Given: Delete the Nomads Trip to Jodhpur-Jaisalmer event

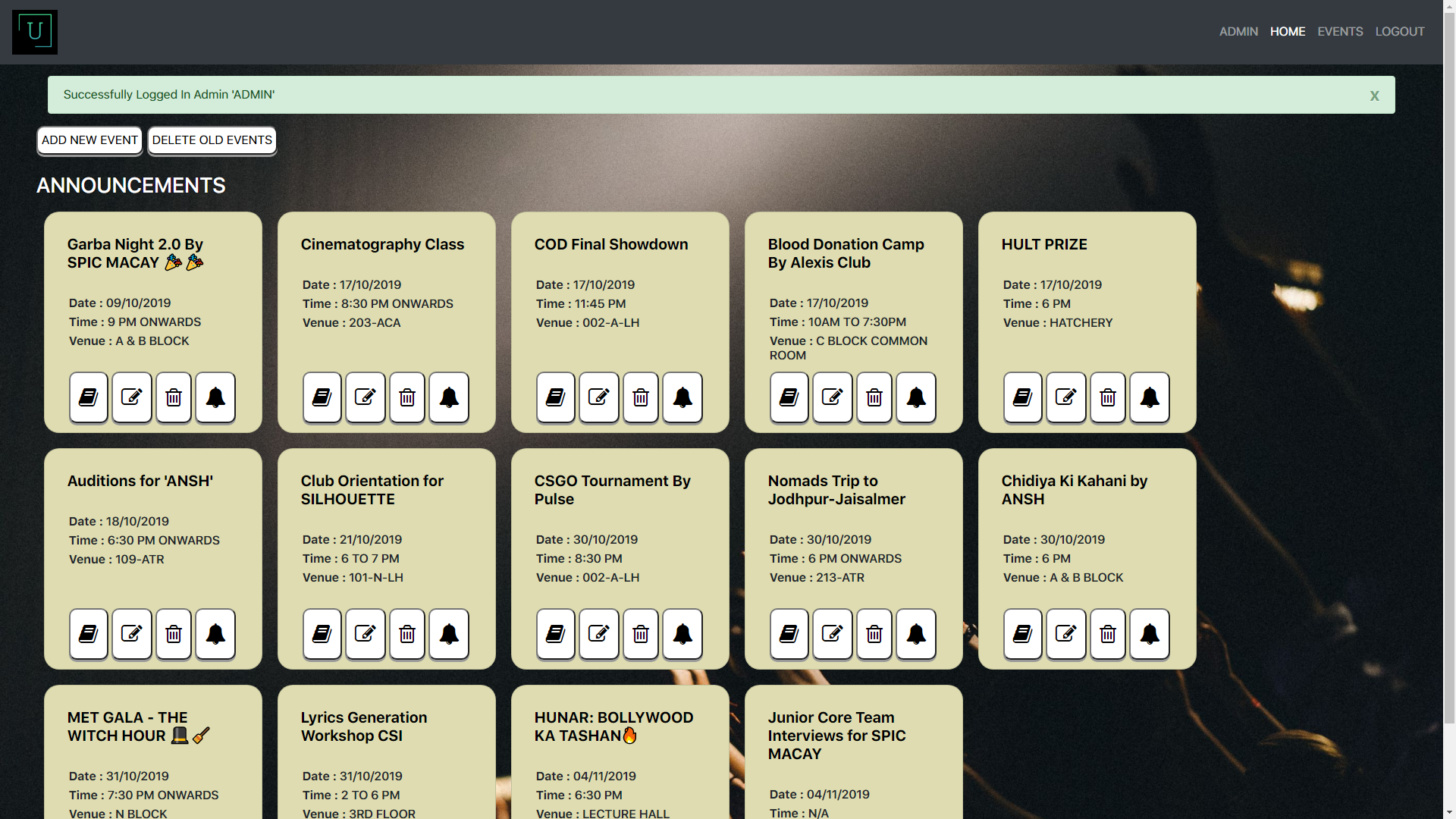Looking at the screenshot, I should click(874, 634).
